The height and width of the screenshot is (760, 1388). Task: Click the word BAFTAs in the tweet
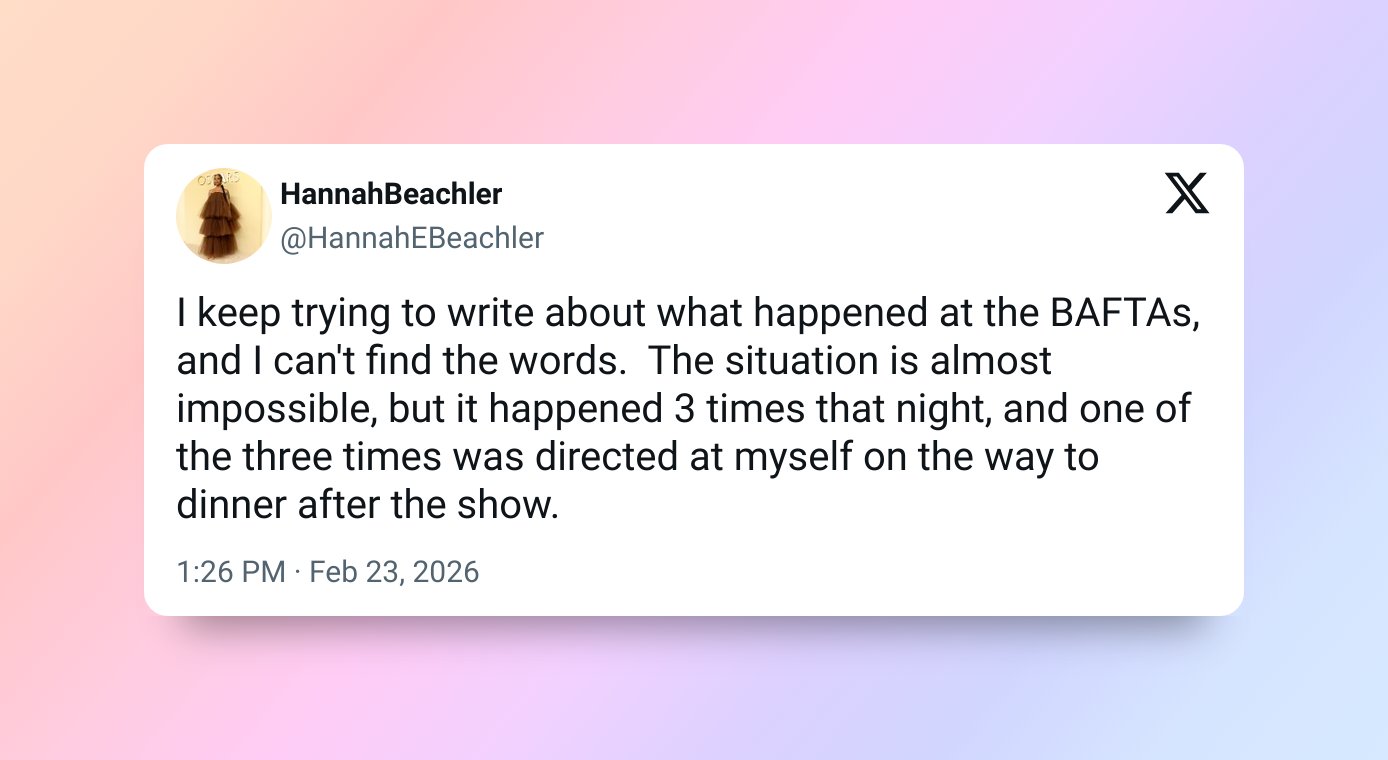click(x=1124, y=313)
